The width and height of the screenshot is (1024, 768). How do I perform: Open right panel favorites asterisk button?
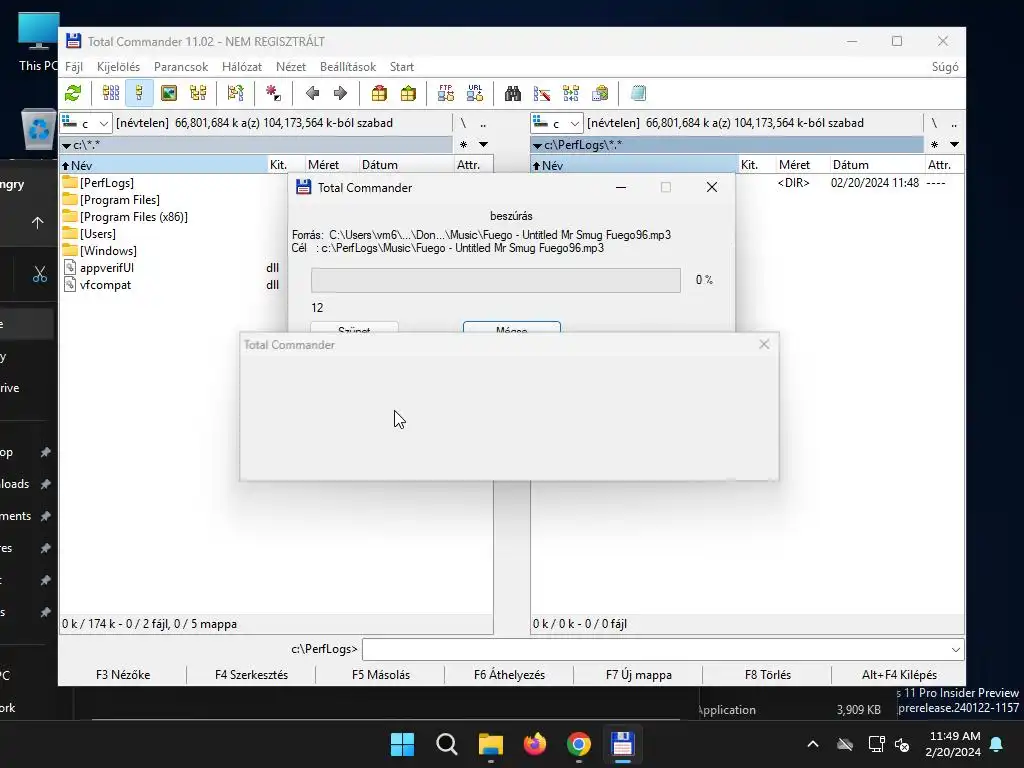click(x=935, y=144)
